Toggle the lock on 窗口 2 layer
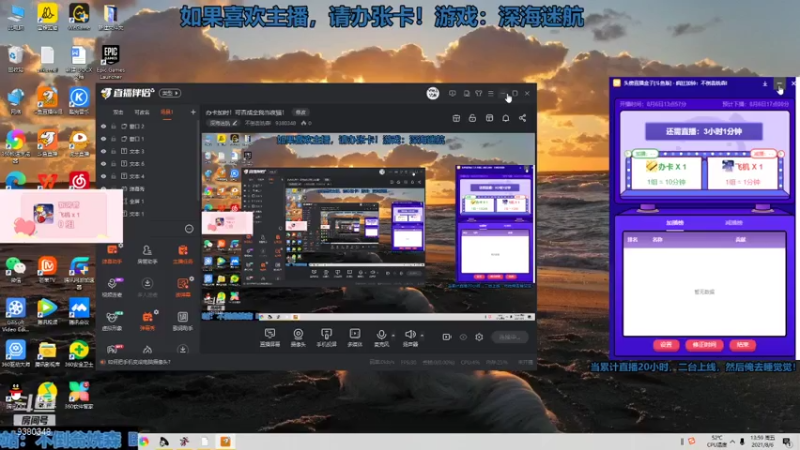This screenshot has width=800, height=450. (113, 126)
